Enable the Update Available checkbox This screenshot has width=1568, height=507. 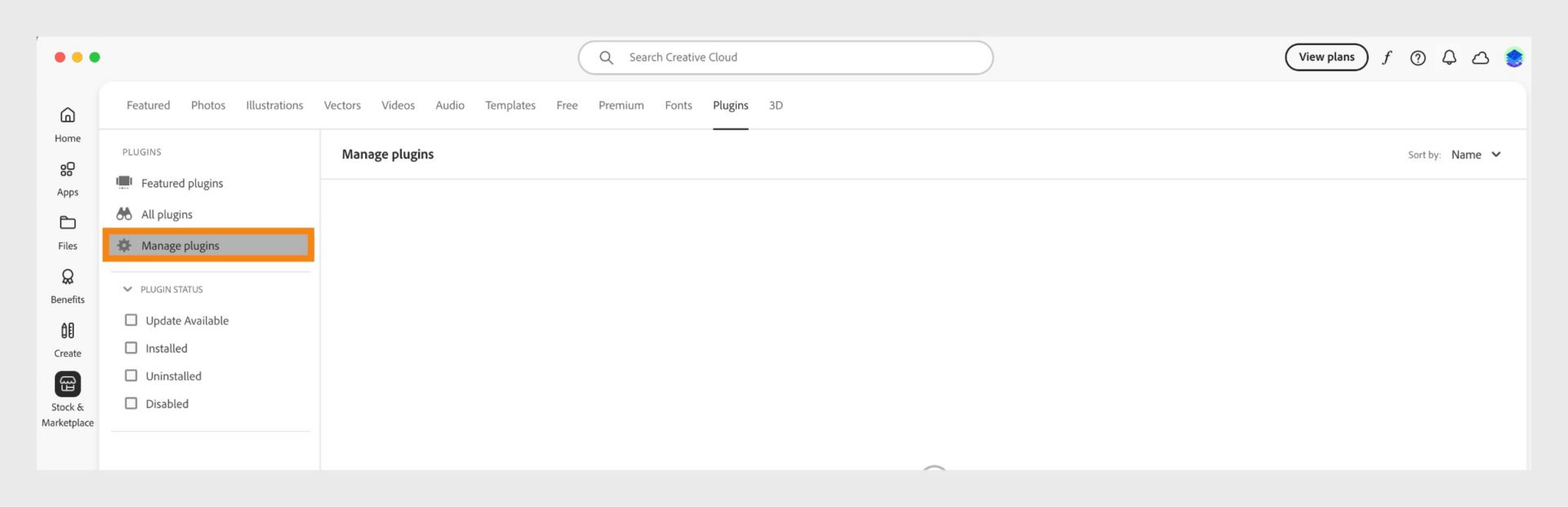click(131, 320)
